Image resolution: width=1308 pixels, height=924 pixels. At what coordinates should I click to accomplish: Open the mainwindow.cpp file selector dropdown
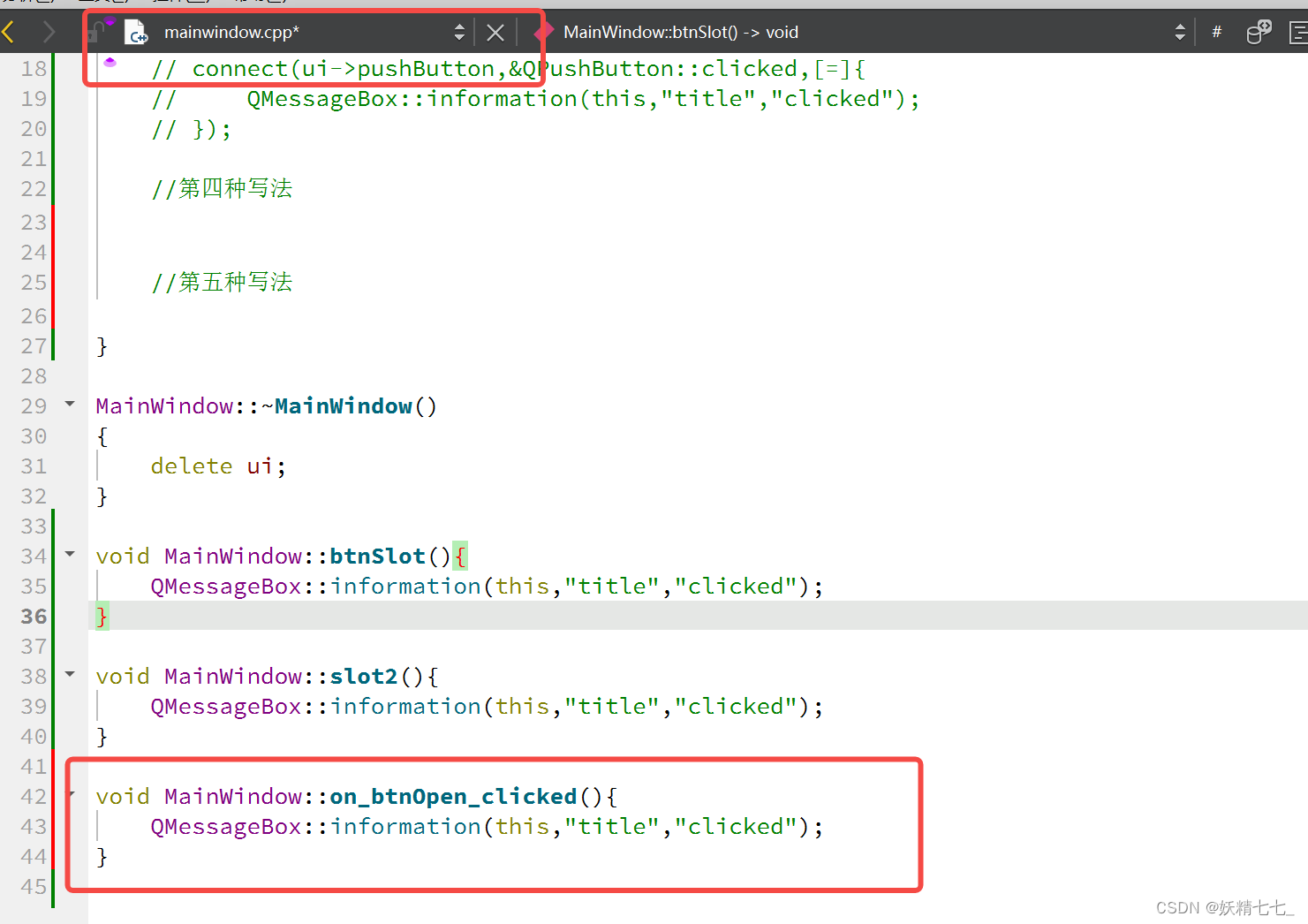click(x=459, y=33)
